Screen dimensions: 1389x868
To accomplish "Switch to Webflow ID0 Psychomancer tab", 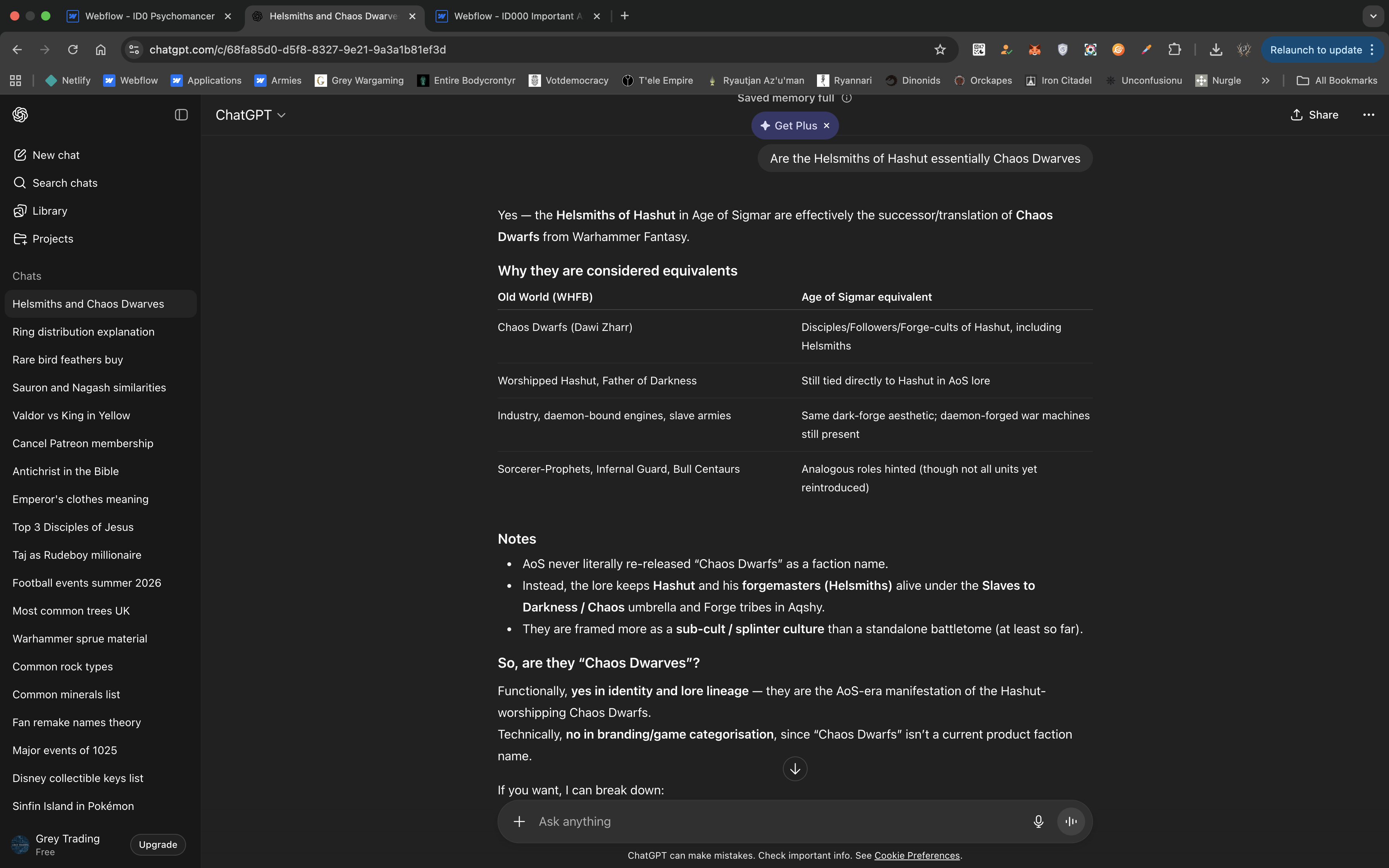I will coord(149,16).
